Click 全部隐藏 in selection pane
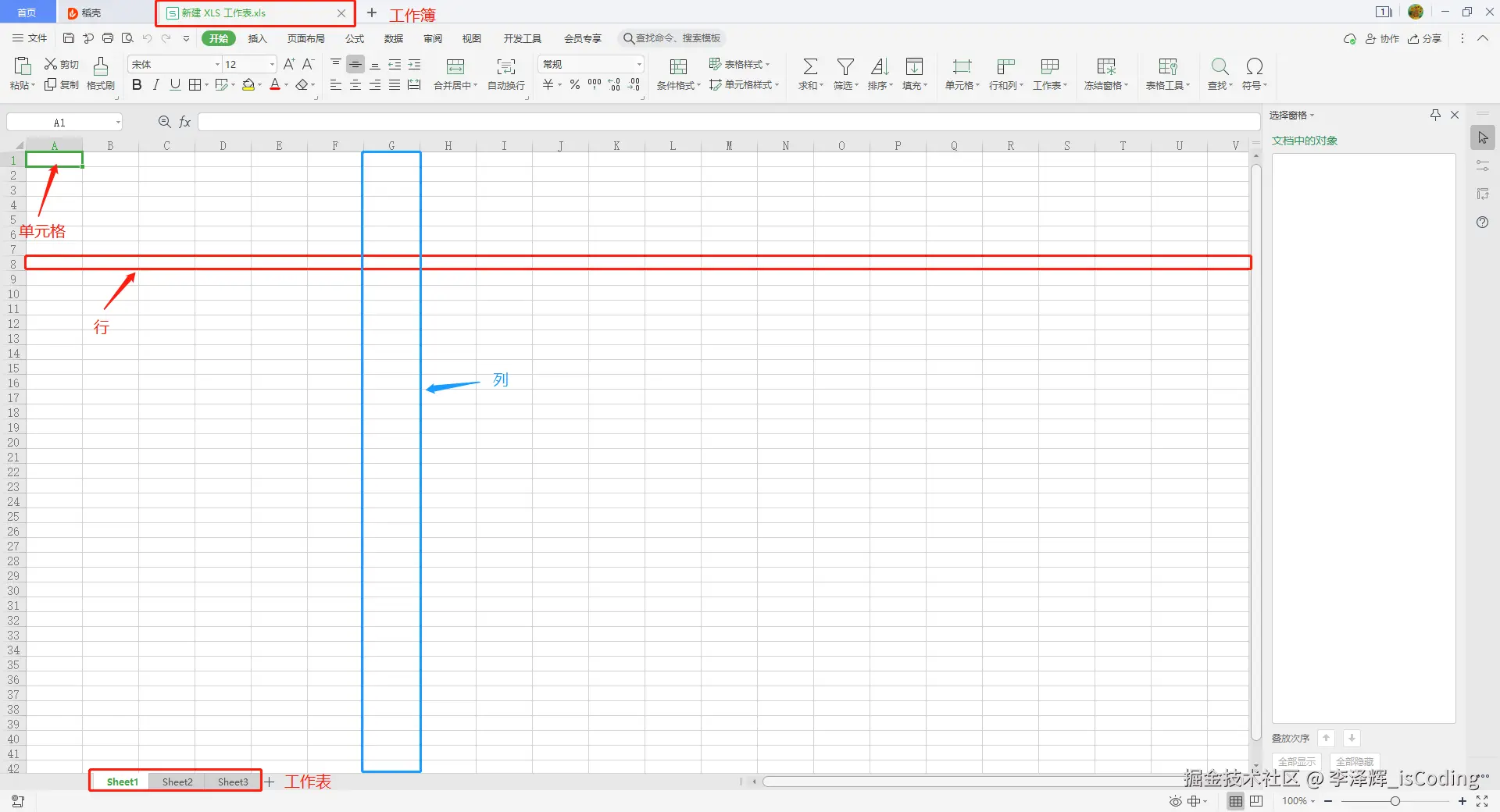Screen dimensions: 1500x812 pyautogui.click(x=1355, y=761)
